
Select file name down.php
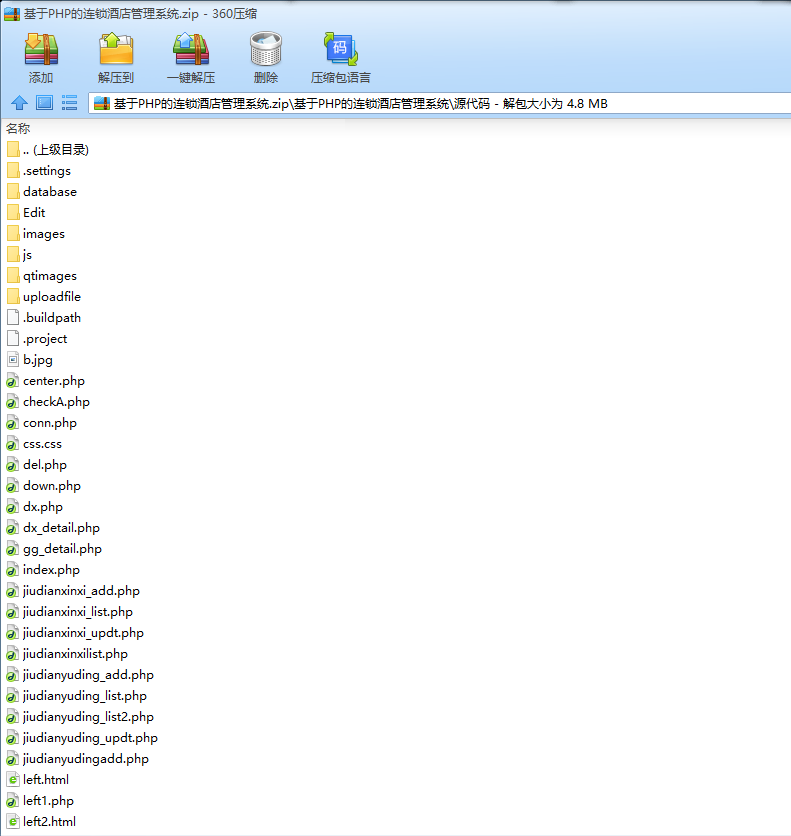tap(52, 486)
